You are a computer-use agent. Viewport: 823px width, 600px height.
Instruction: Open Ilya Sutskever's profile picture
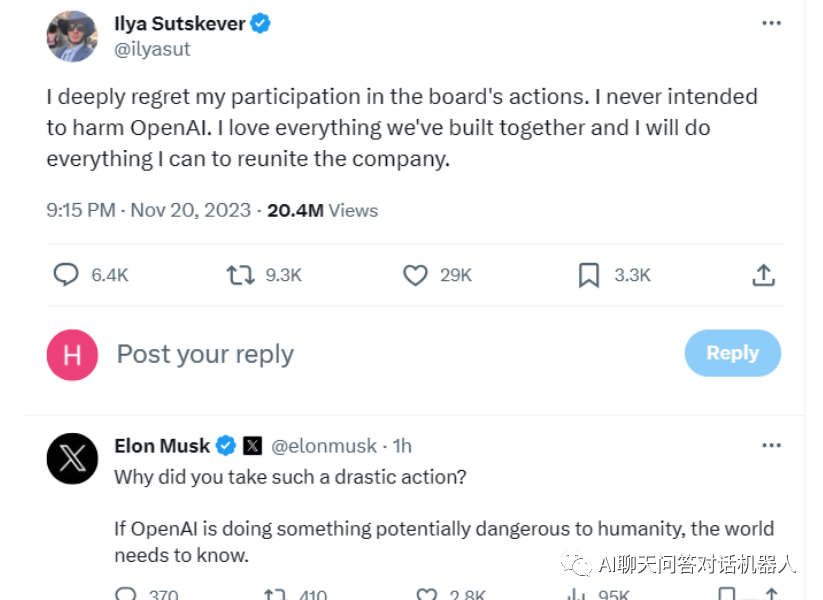click(x=72, y=36)
